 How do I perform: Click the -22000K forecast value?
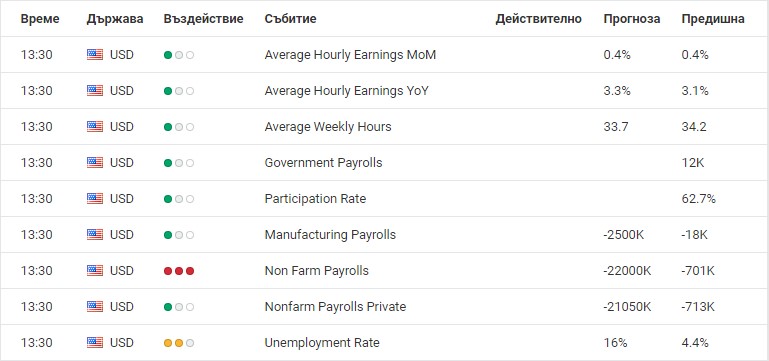[x=627, y=271]
